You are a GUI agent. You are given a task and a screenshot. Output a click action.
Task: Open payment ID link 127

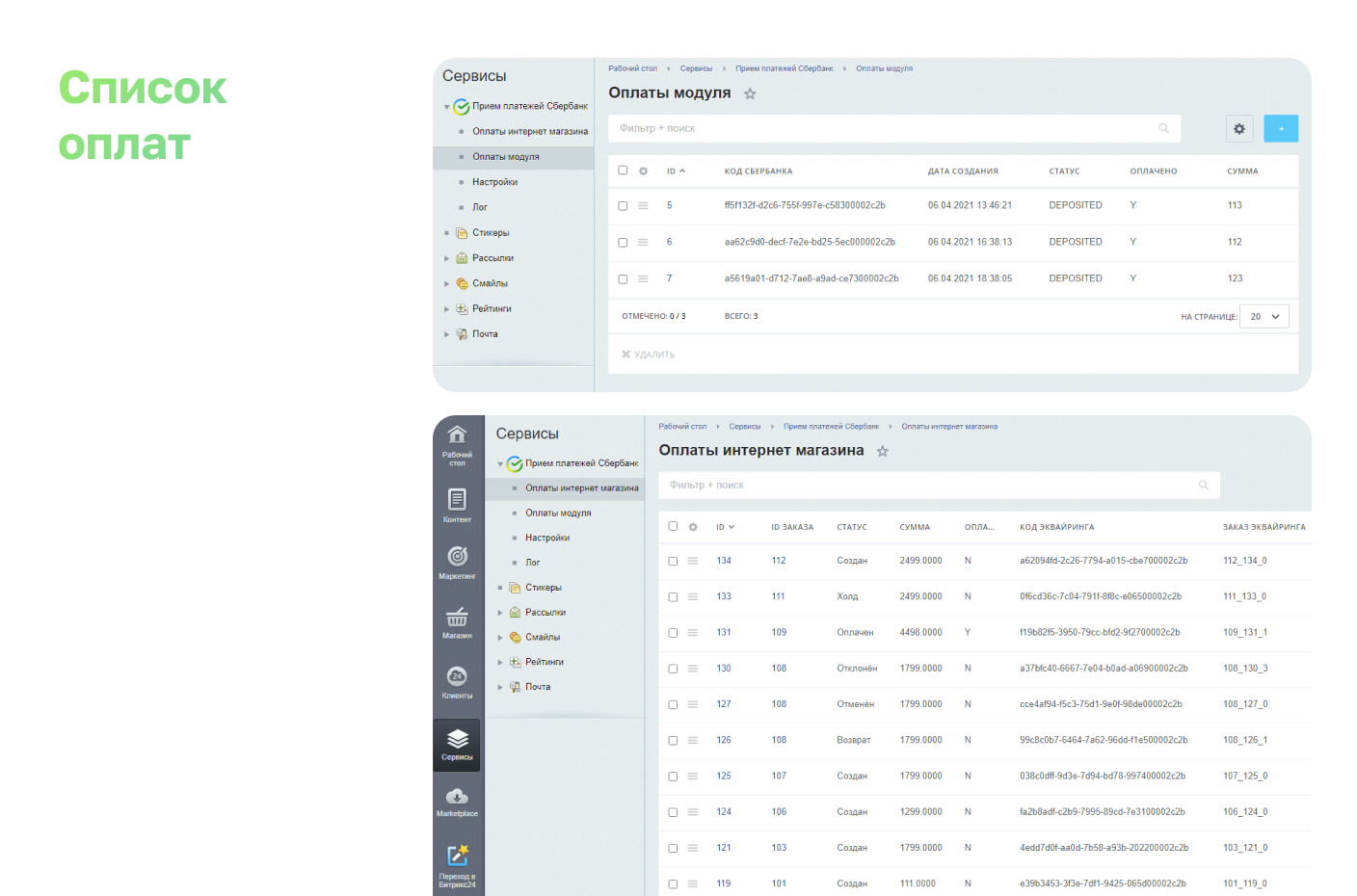(724, 704)
